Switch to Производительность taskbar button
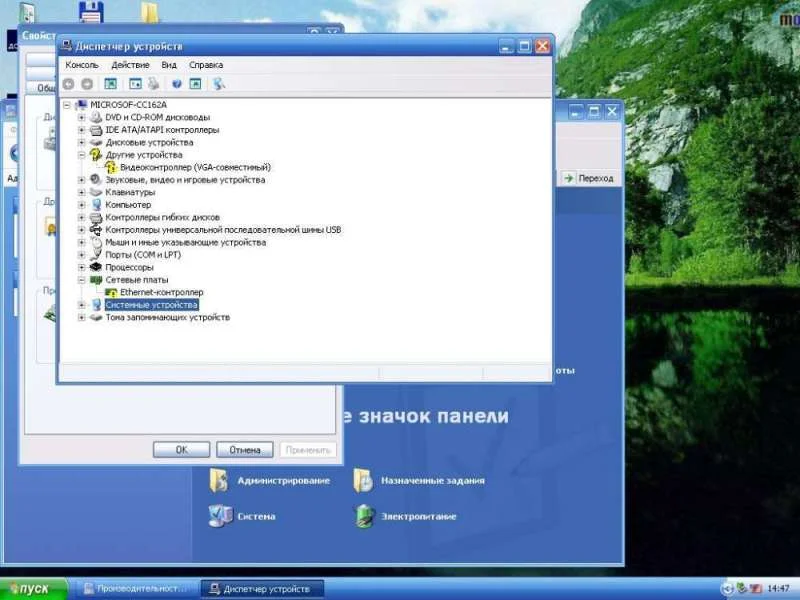This screenshot has width=800, height=600. (135, 589)
